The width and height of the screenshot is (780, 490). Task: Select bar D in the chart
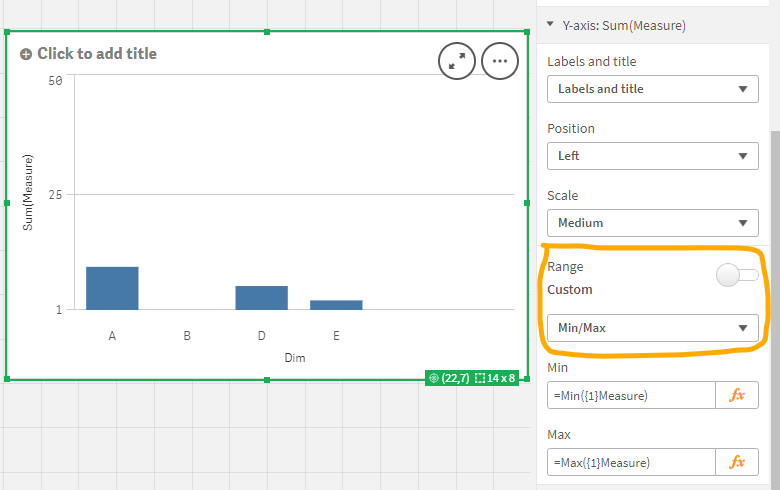pos(261,297)
